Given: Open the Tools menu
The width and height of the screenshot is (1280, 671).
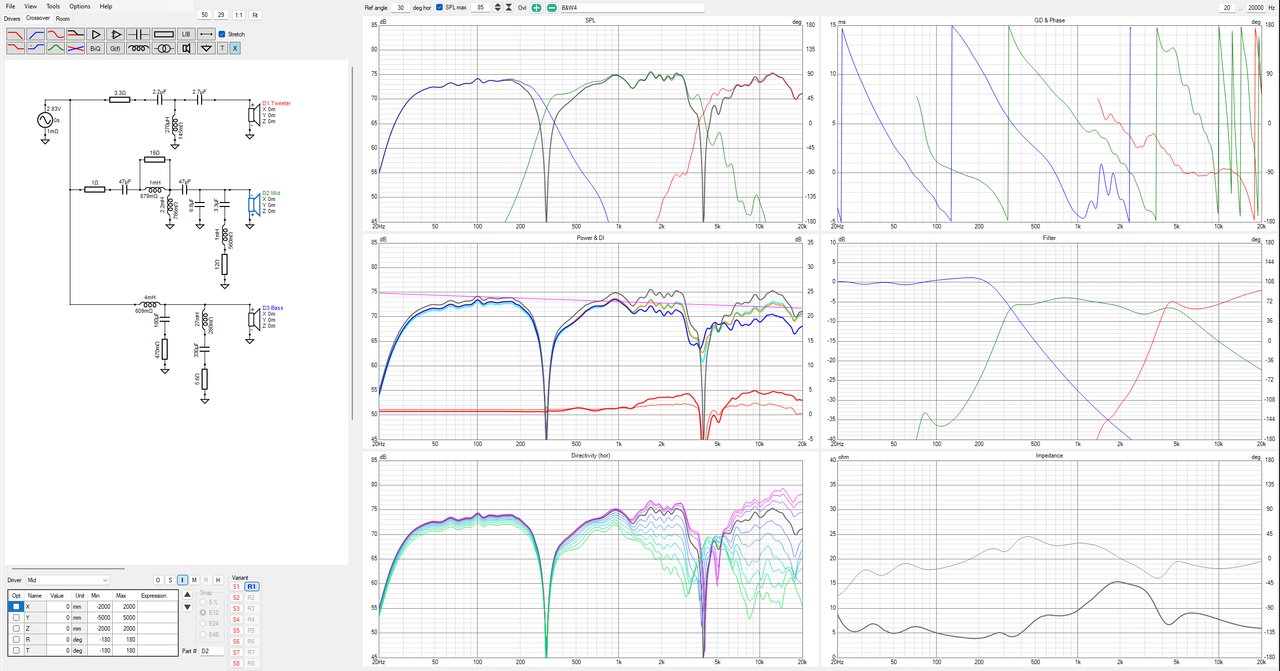Looking at the screenshot, I should (x=53, y=6).
